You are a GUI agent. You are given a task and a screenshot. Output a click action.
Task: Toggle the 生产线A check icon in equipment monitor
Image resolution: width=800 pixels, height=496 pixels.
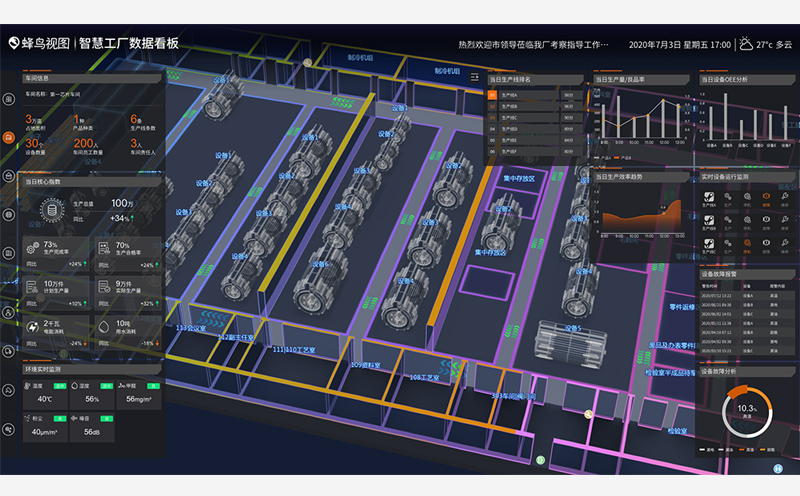point(708,197)
